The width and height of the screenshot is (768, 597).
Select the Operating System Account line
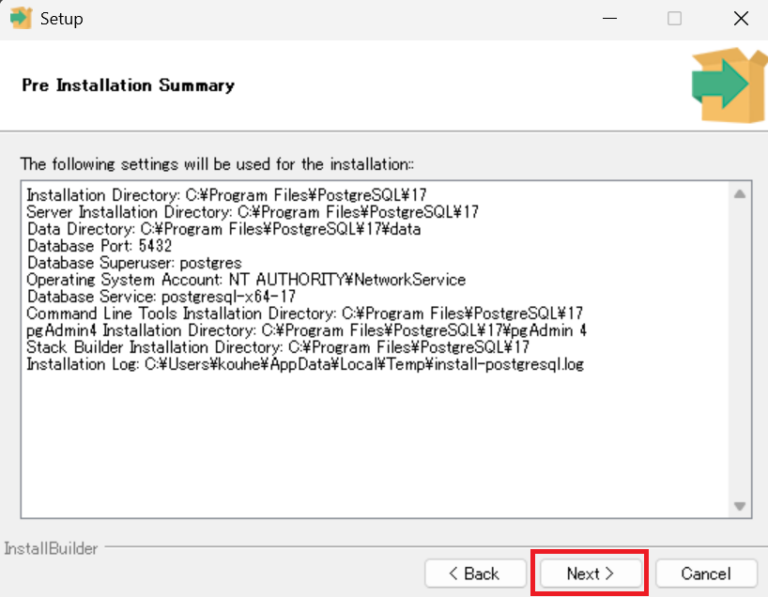pos(245,280)
